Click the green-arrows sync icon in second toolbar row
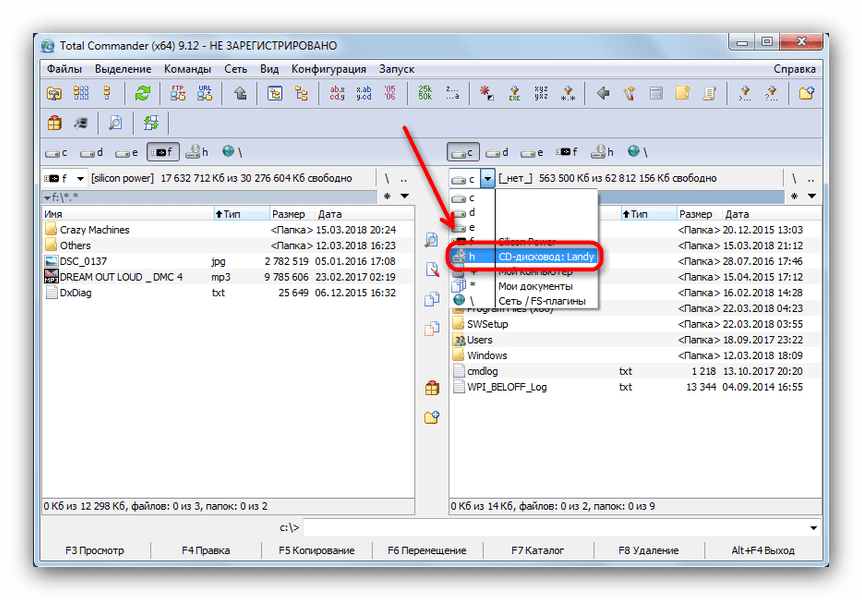Viewport: 862px width, 600px height. click(151, 123)
